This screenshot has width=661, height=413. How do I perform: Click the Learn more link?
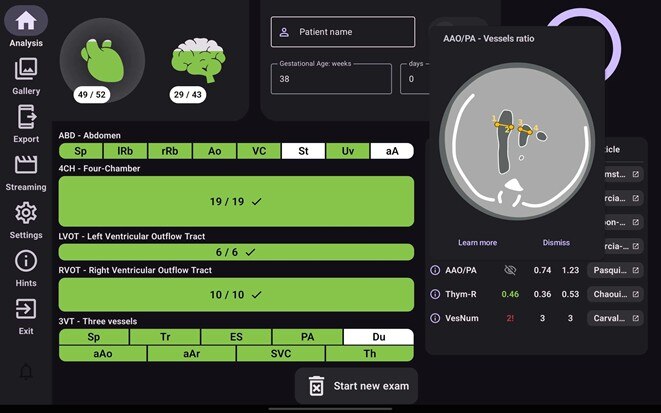tap(477, 242)
